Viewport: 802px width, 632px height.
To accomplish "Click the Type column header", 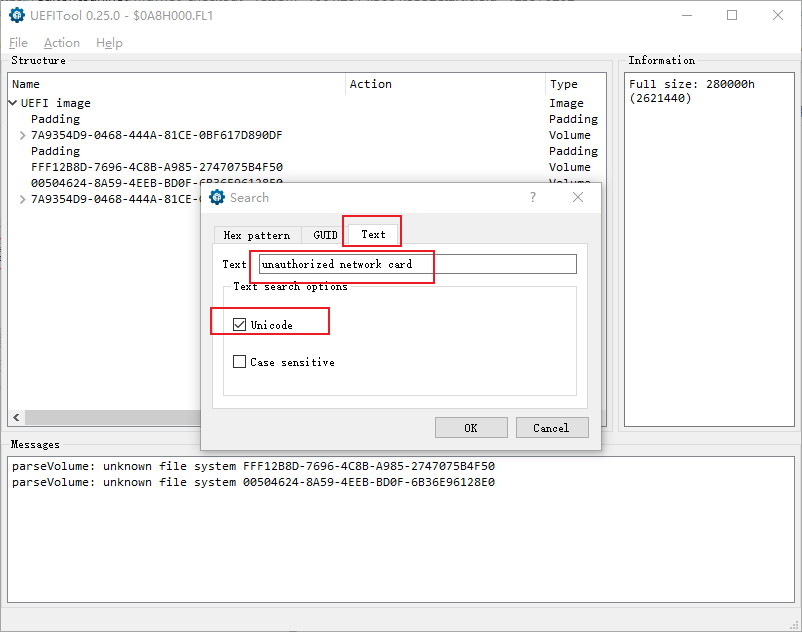I will [x=575, y=84].
